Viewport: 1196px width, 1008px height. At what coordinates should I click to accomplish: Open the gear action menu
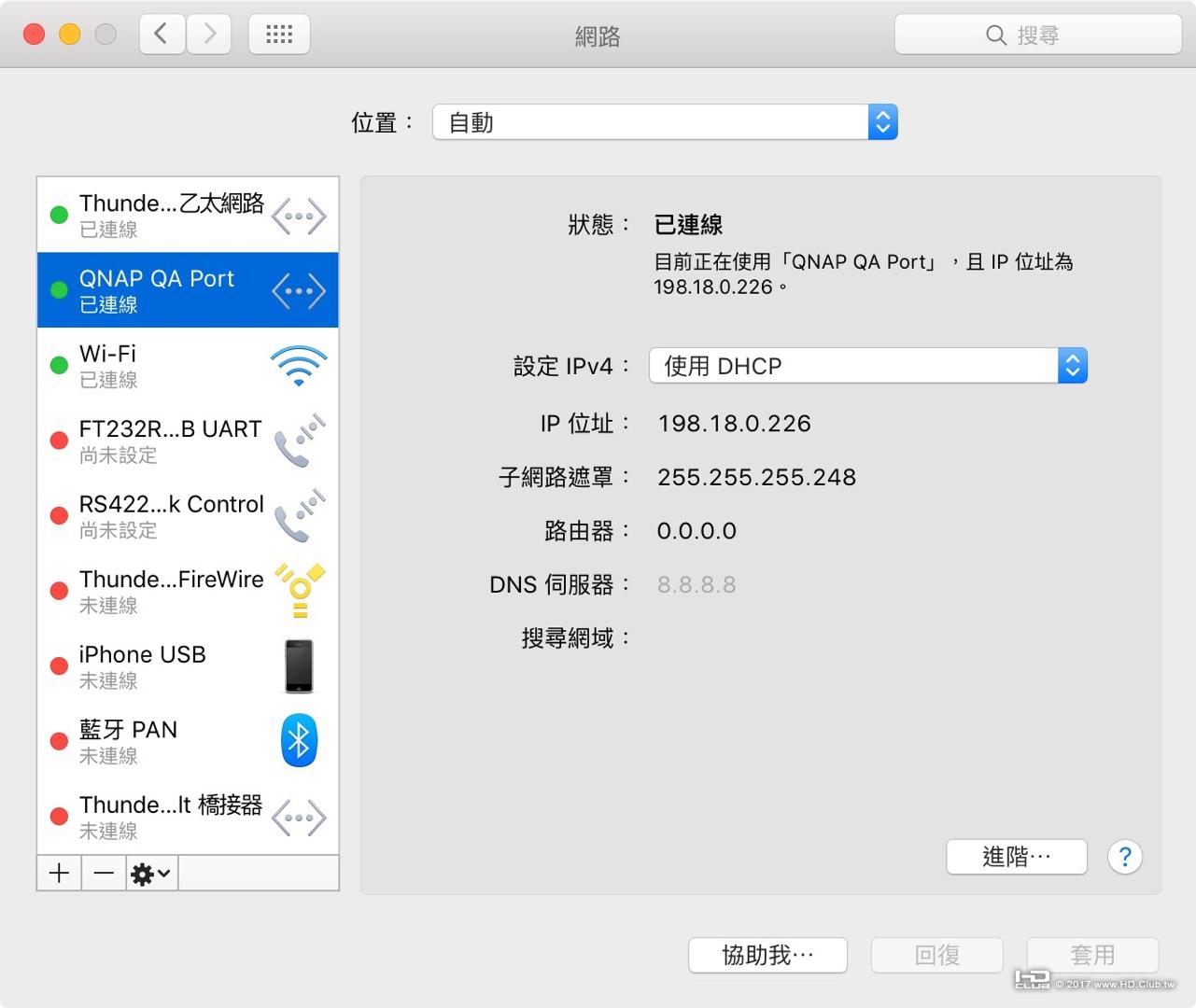pyautogui.click(x=151, y=874)
